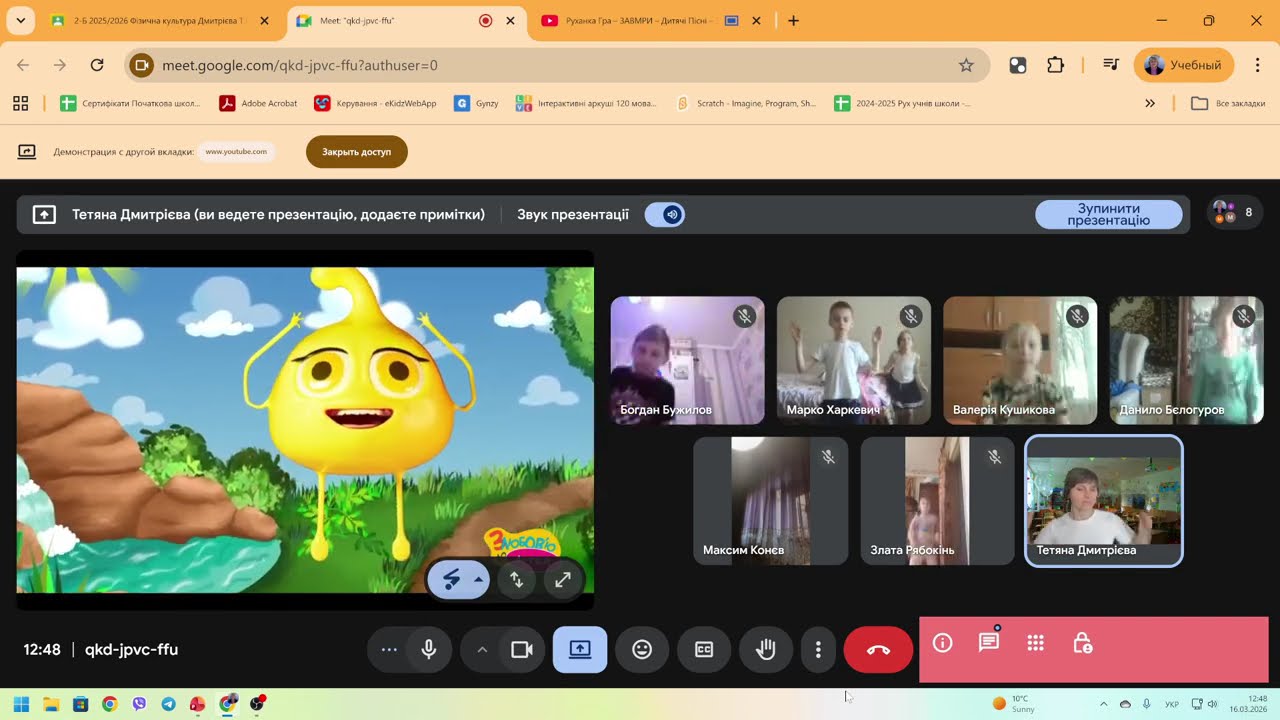The width and height of the screenshot is (1280, 720).
Task: Open Сертифікати Початкова школа bookmark
Action: [131, 103]
